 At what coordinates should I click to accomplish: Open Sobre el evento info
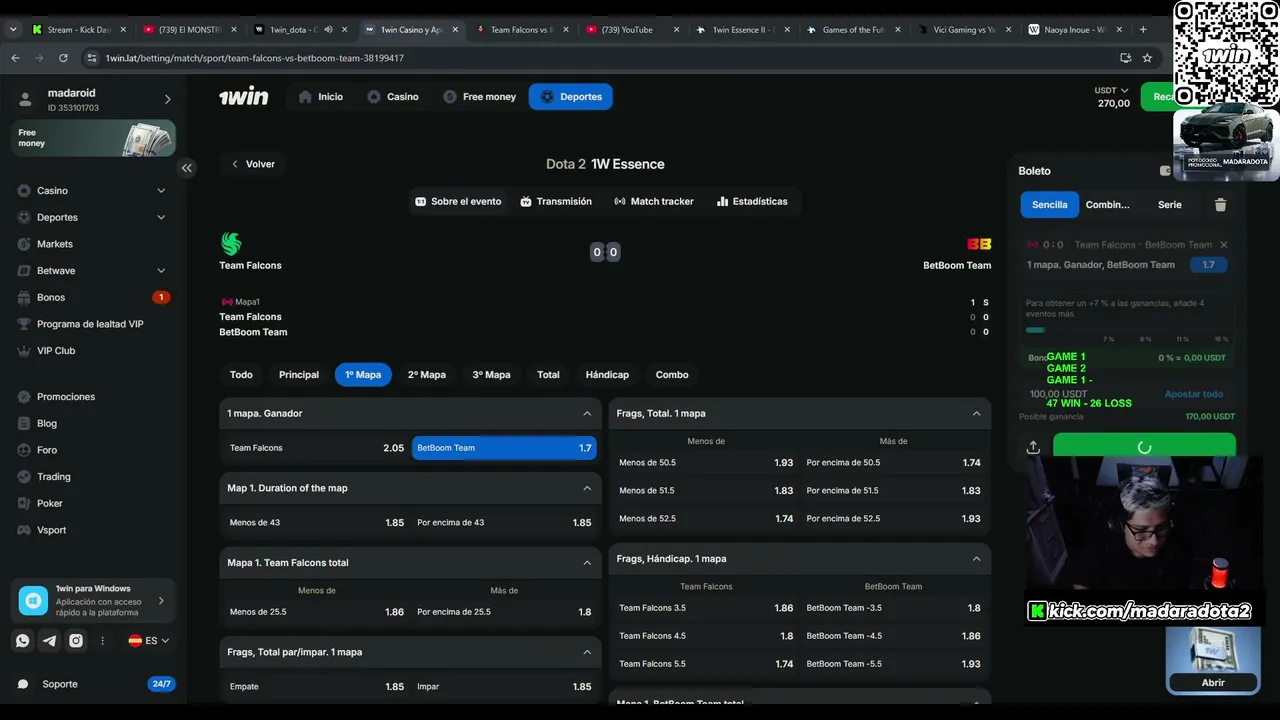458,202
